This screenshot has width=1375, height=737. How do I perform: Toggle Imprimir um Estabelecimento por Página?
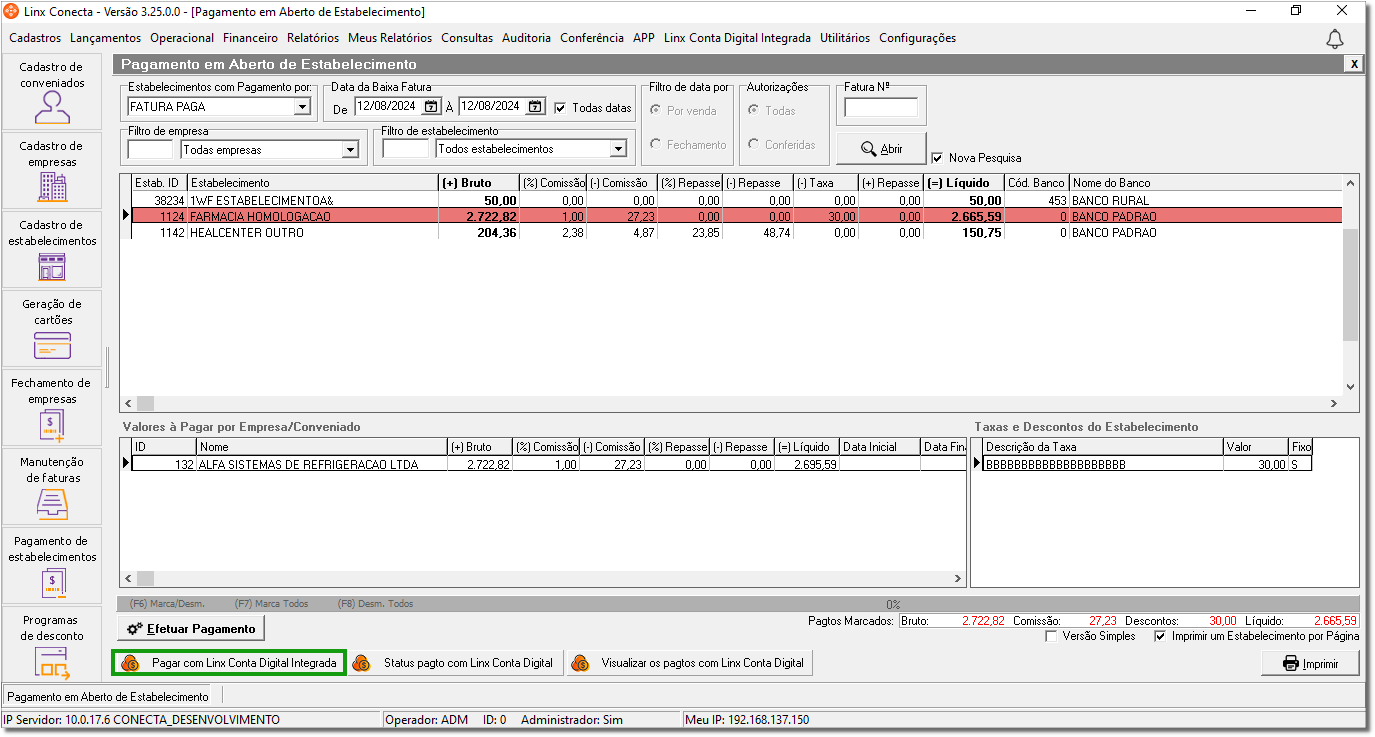click(x=1160, y=636)
